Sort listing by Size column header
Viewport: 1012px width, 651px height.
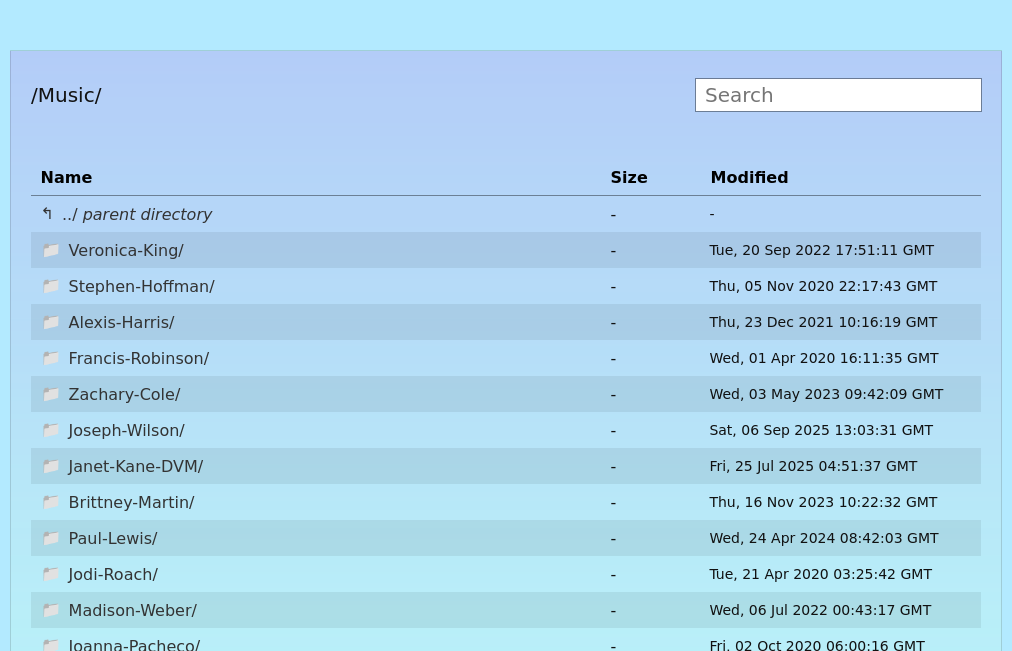click(x=628, y=177)
